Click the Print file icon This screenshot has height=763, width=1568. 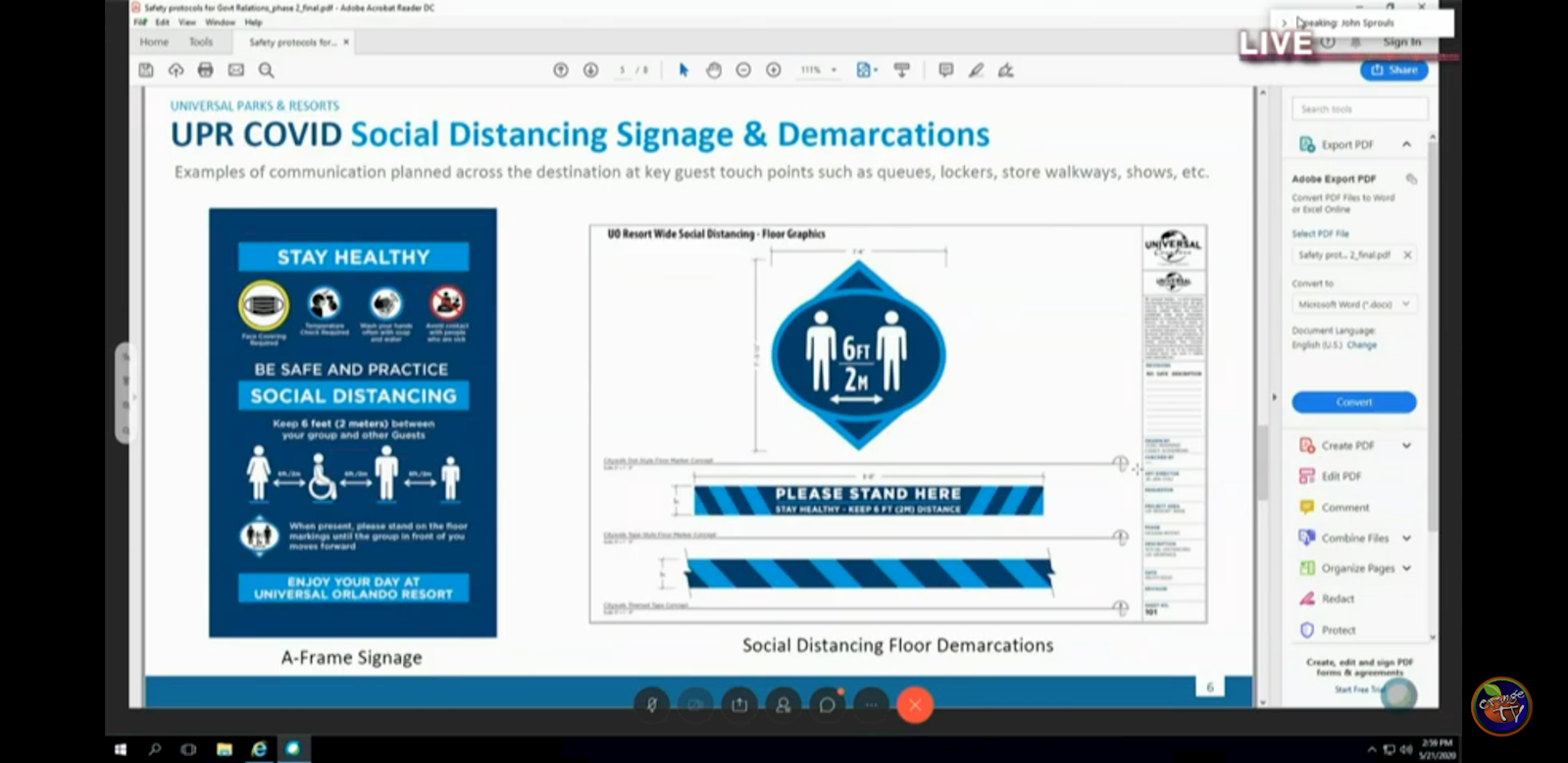point(205,70)
